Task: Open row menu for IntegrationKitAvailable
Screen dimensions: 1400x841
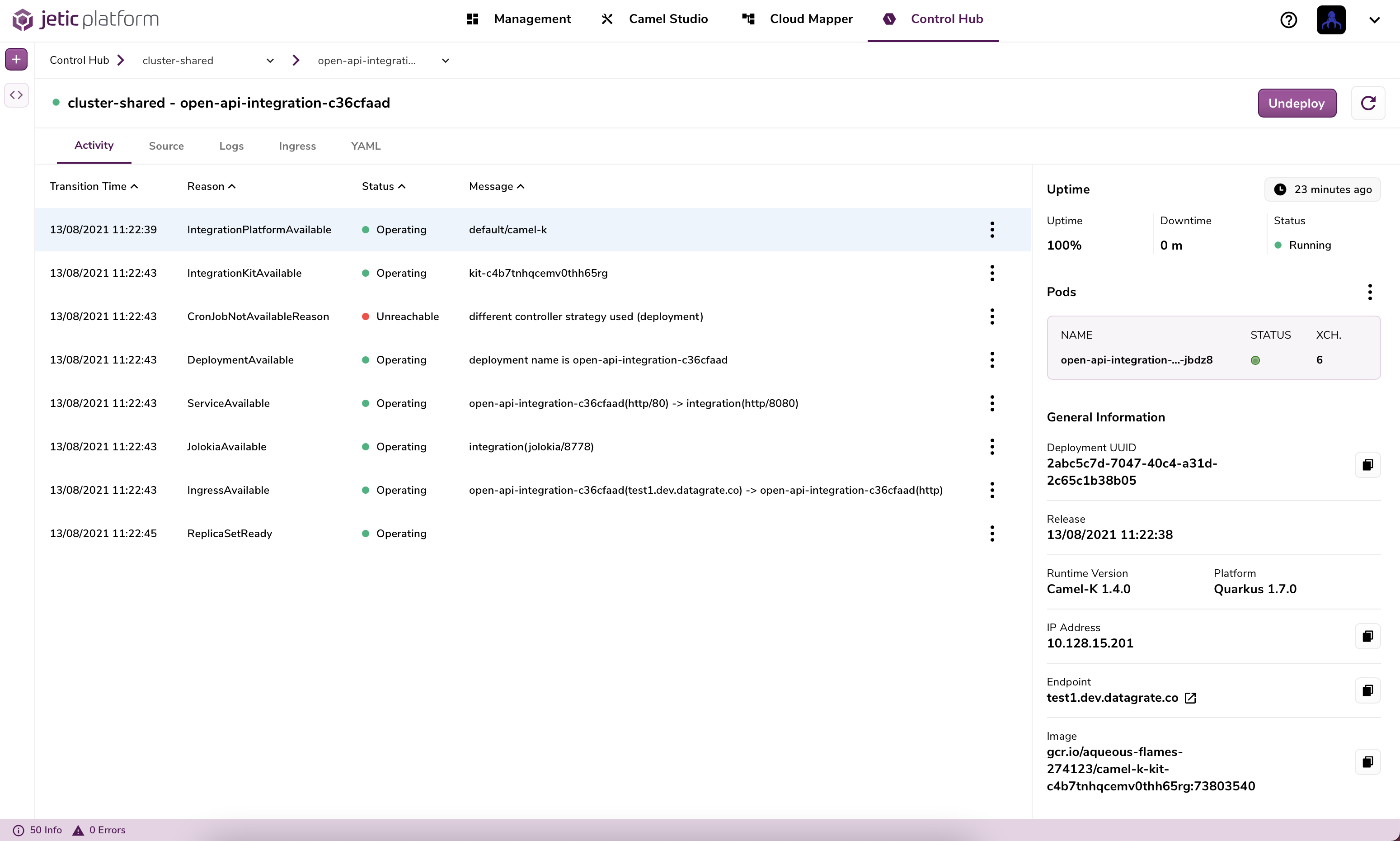Action: tap(992, 273)
